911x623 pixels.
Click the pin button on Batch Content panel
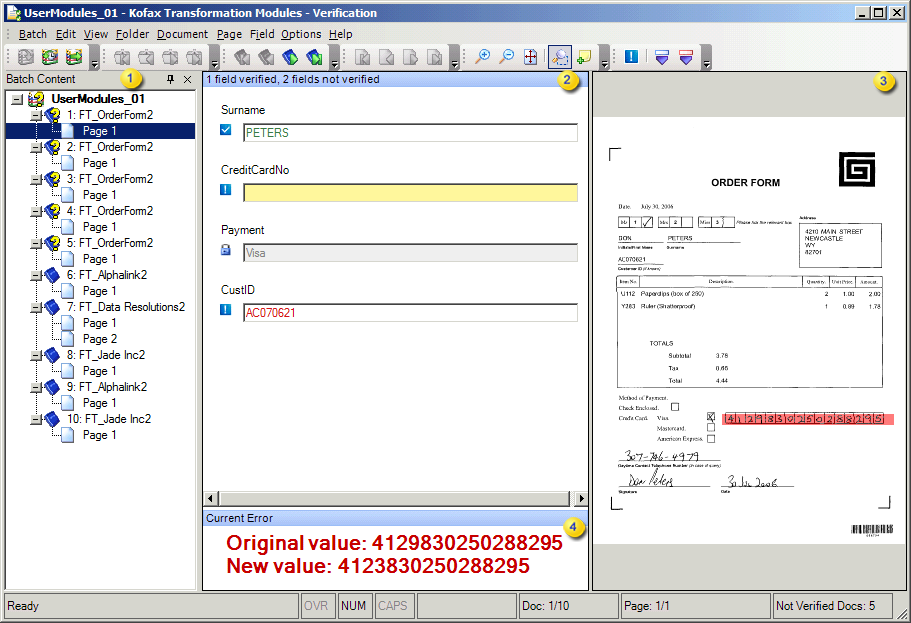click(168, 79)
